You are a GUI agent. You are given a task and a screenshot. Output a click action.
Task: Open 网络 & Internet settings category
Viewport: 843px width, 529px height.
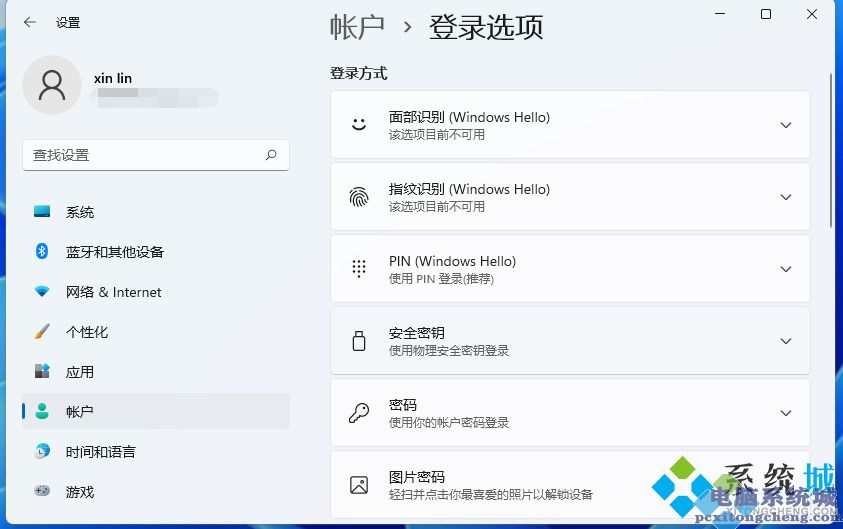point(156,292)
